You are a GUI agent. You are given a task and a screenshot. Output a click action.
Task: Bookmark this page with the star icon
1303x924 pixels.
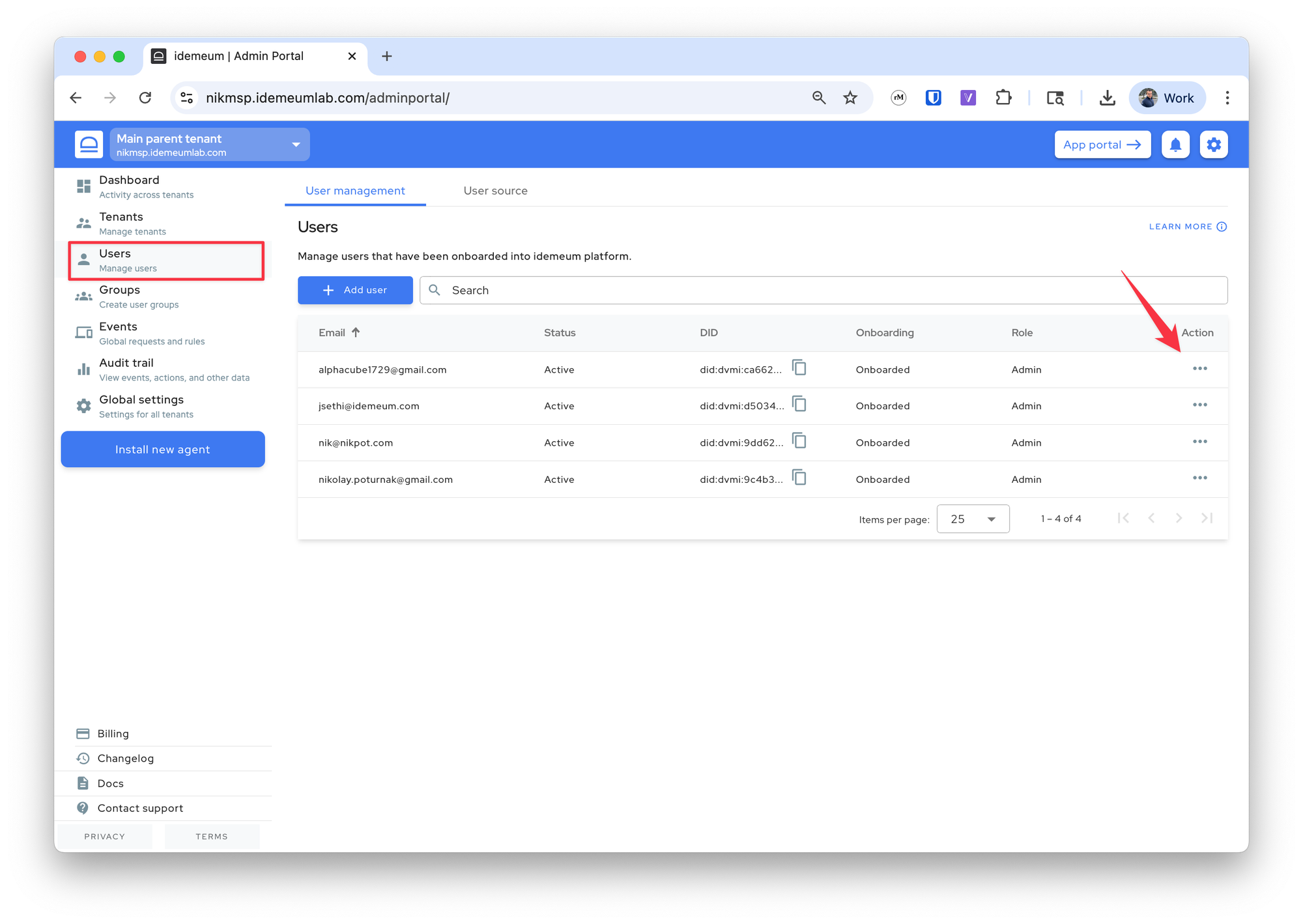point(850,98)
